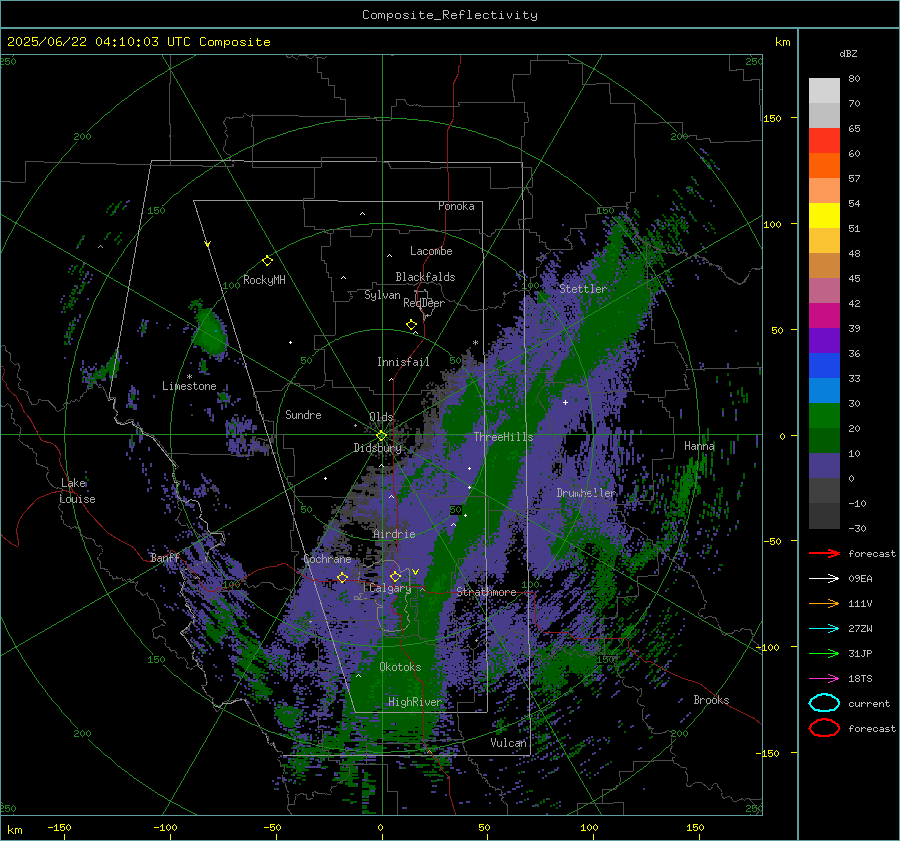The image size is (900, 841).
Task: Click the asterisk marker above Limestone
Action: 189,377
